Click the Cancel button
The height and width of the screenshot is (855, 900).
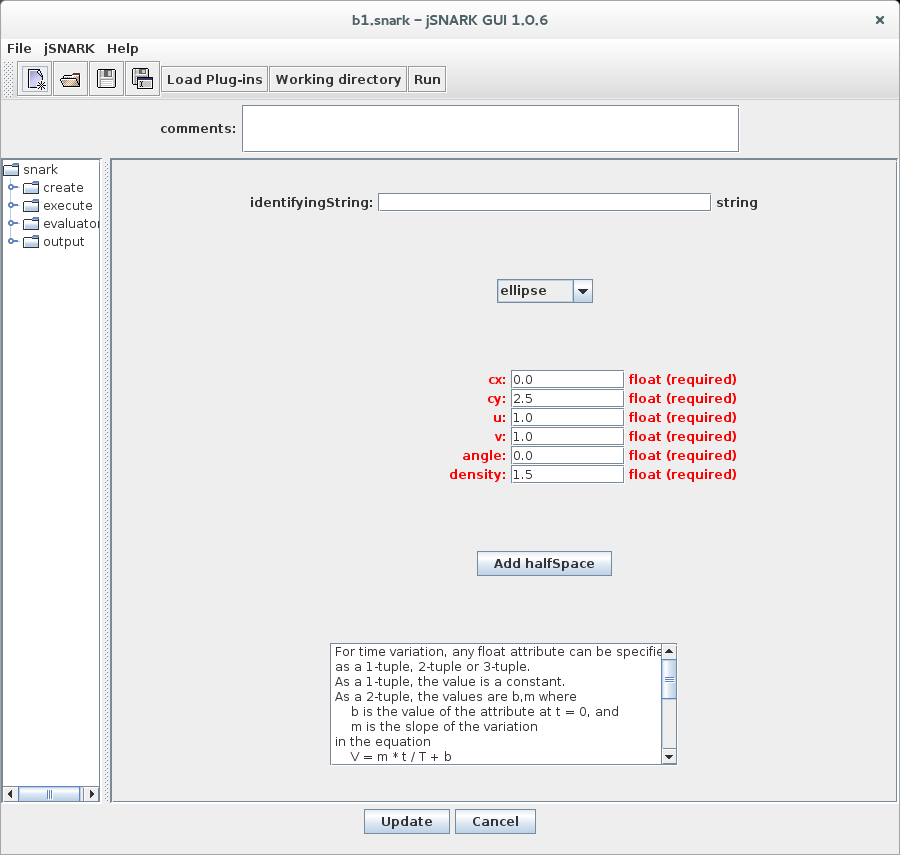pyautogui.click(x=495, y=821)
